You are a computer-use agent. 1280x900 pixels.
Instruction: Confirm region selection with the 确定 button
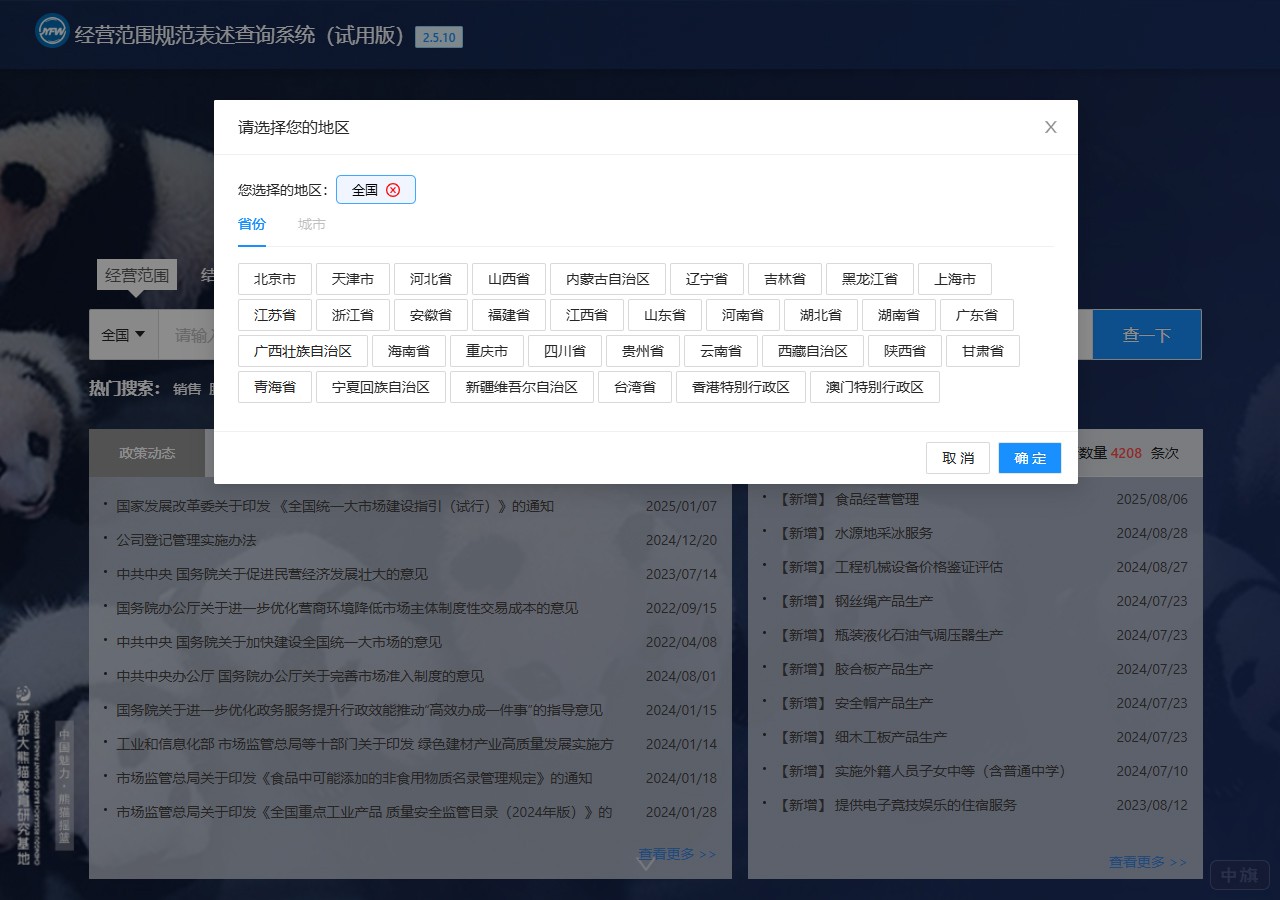coord(1029,458)
